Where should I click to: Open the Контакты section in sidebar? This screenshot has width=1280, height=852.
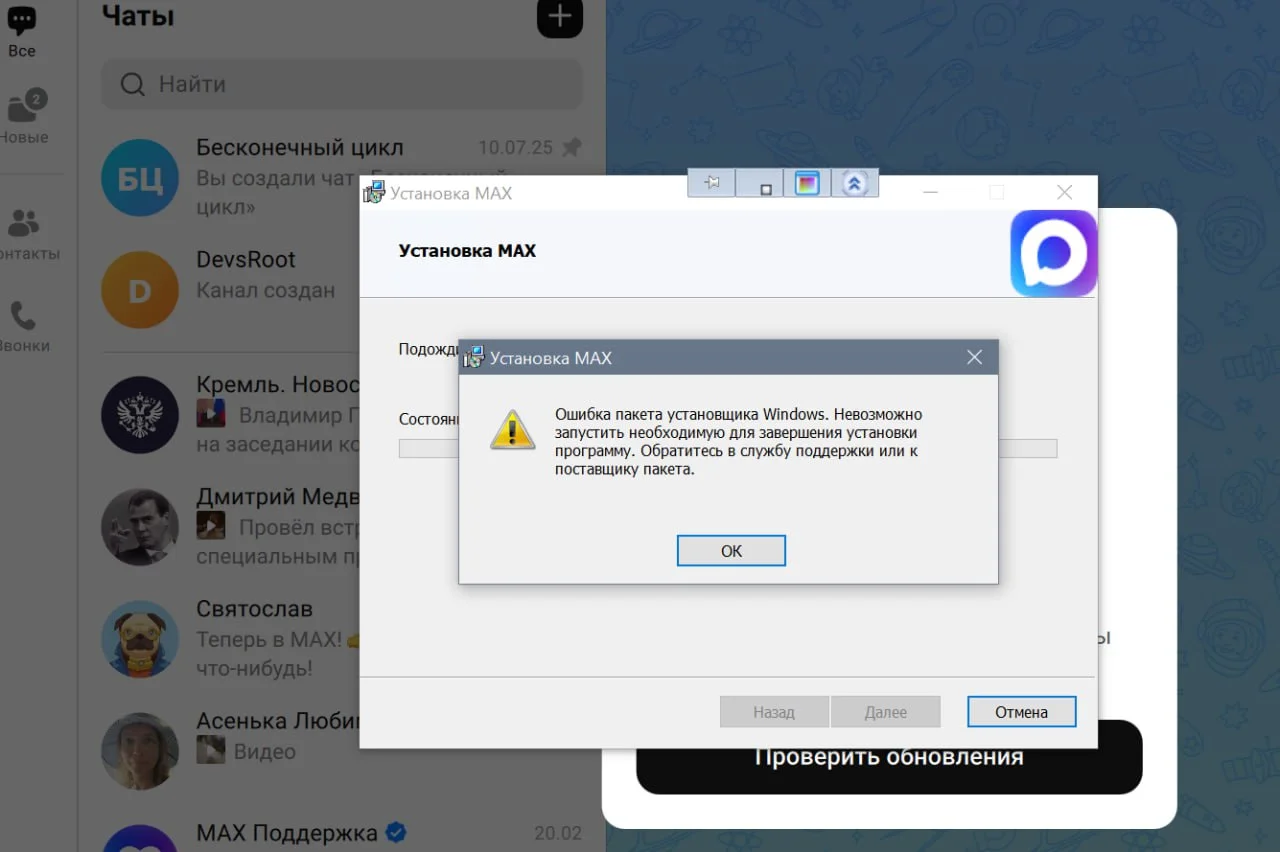24,234
